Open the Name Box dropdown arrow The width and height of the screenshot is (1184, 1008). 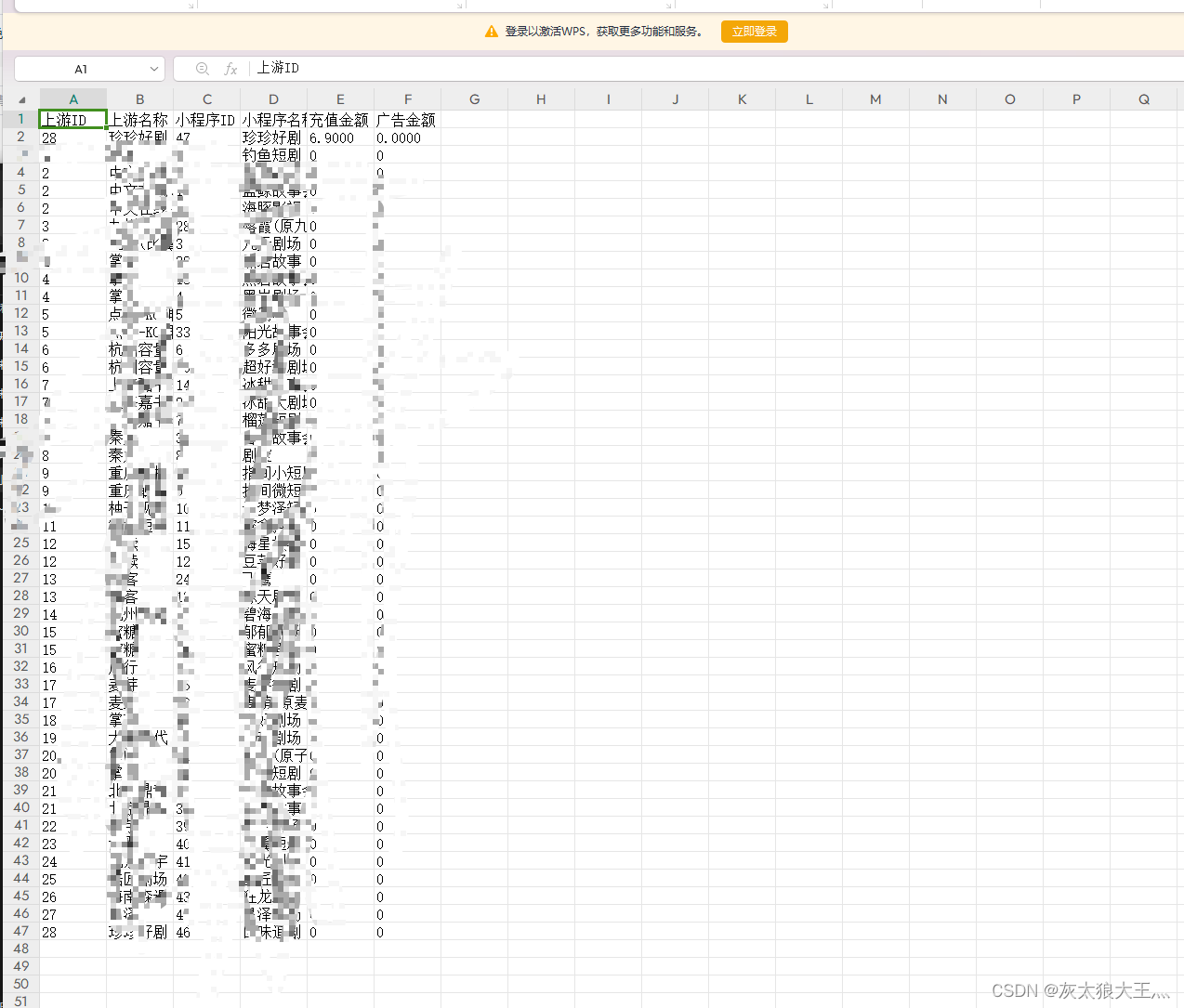coord(154,68)
